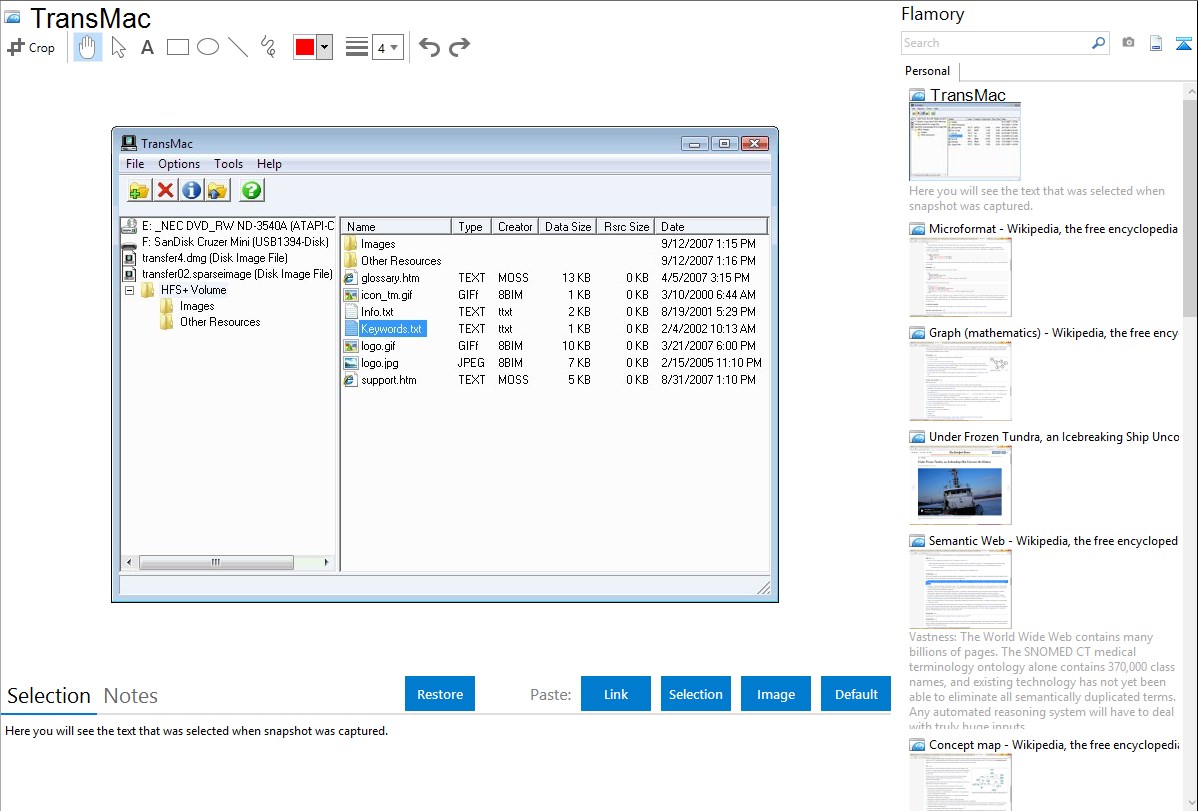Select the logo.jpg file

coord(379,363)
